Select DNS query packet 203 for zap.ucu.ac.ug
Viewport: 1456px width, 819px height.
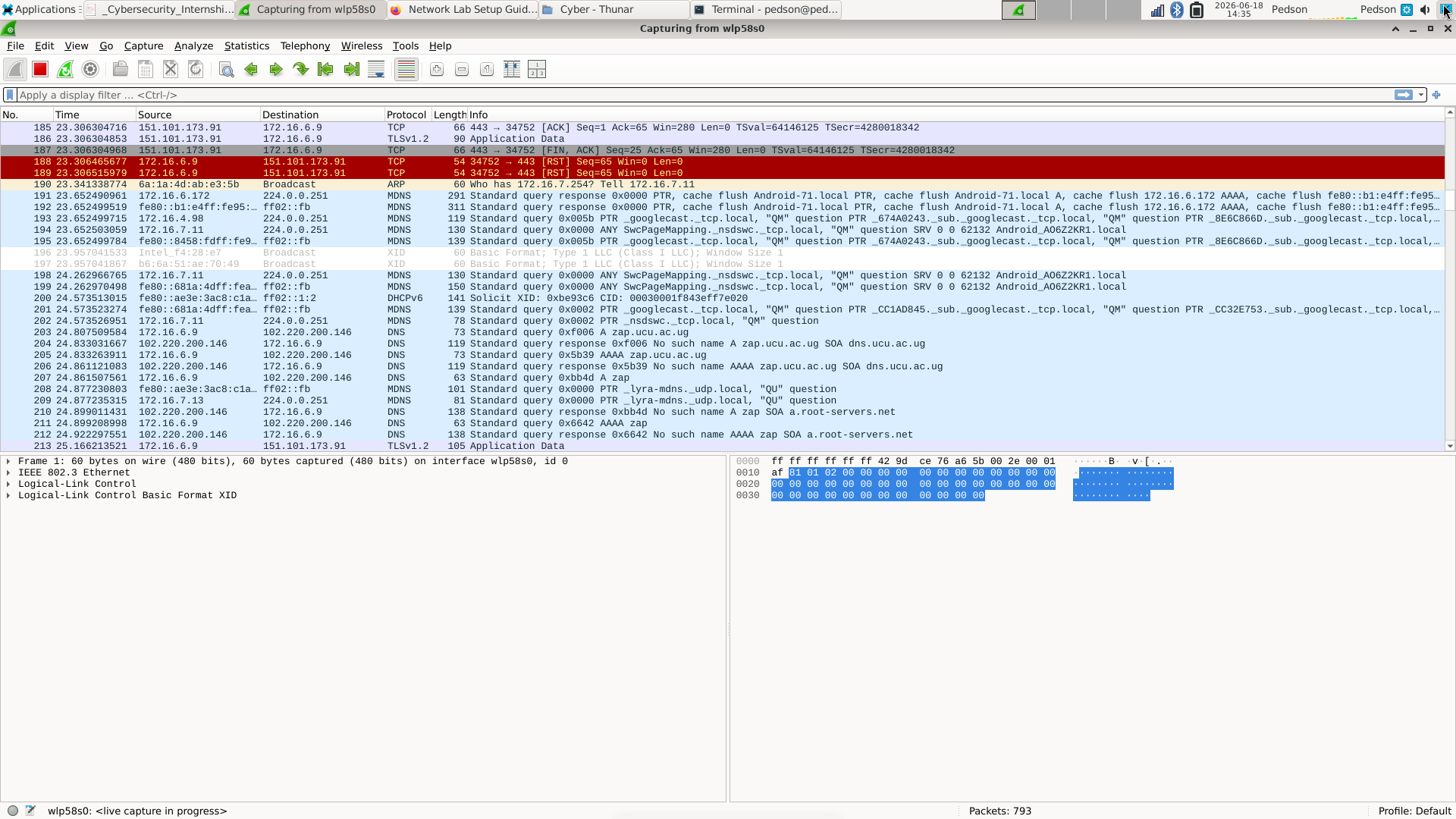tap(722, 332)
